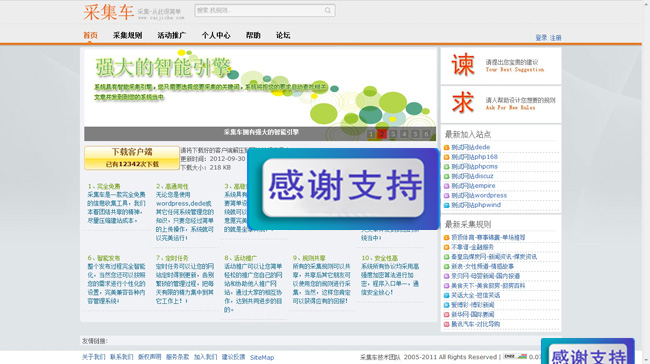The height and width of the screenshot is (364, 650).
Task: Open the 测试网站empire link
Action: [473, 186]
